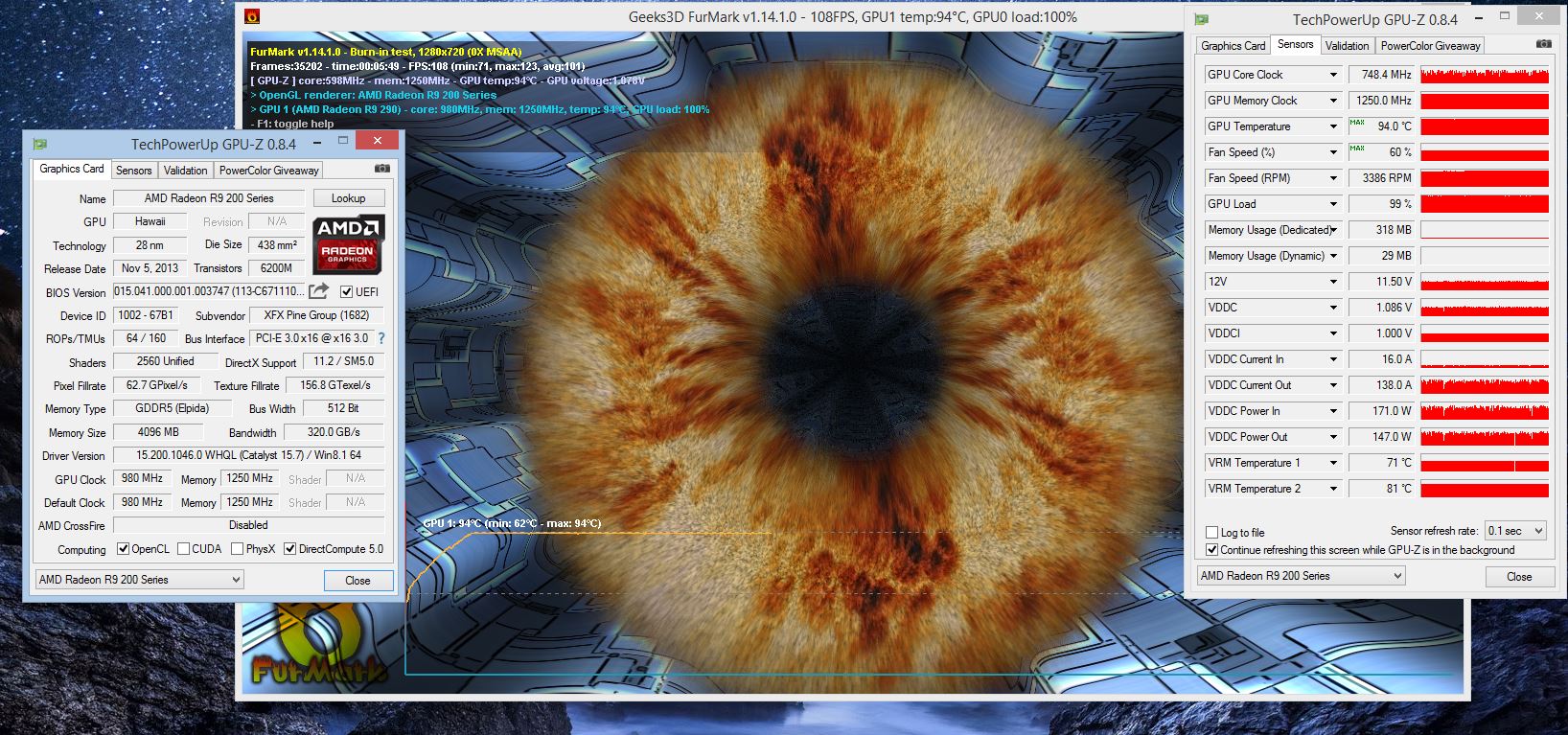
Task: Click the VDDC Current Out history graph
Action: [x=1485, y=385]
